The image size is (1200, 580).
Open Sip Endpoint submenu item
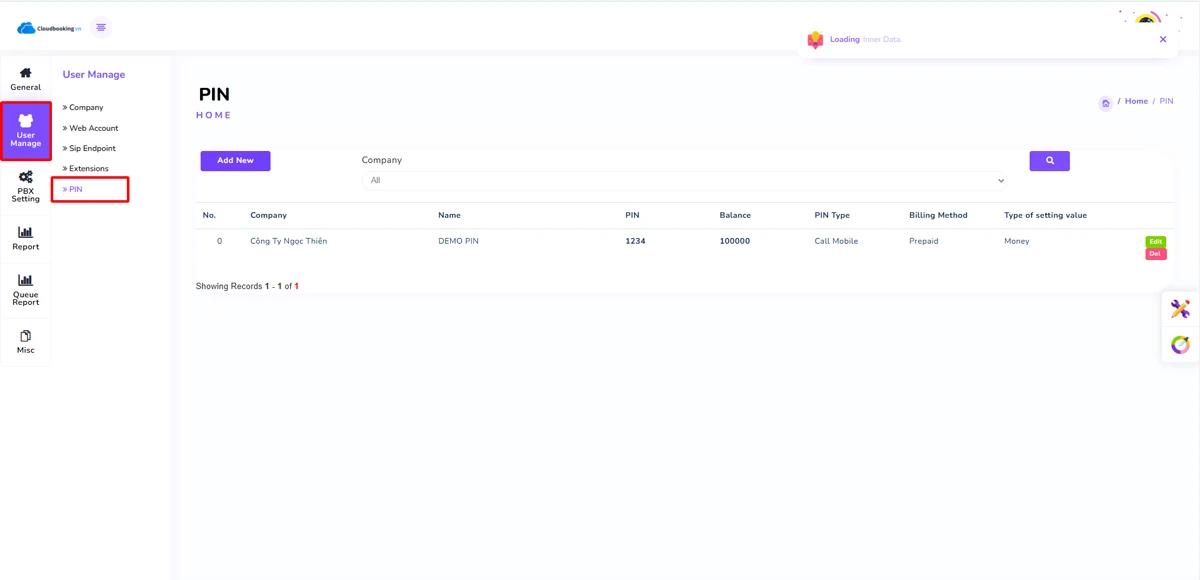pyautogui.click(x=92, y=148)
